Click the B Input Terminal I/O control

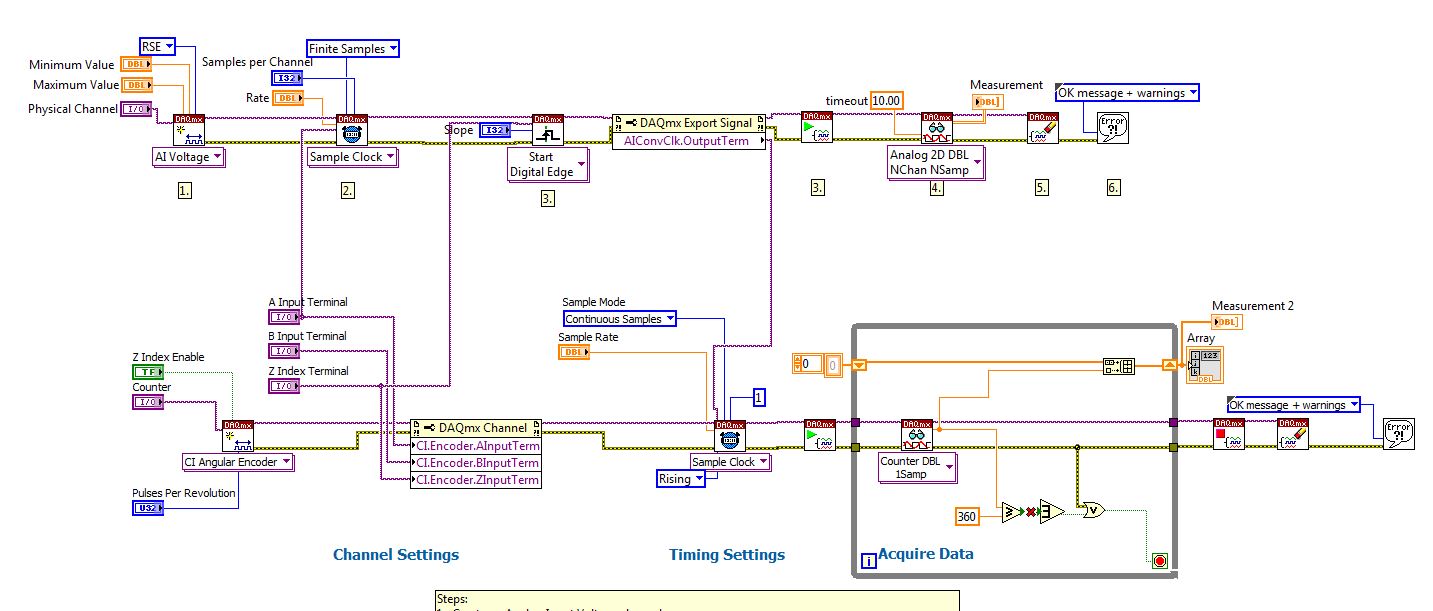(x=283, y=351)
